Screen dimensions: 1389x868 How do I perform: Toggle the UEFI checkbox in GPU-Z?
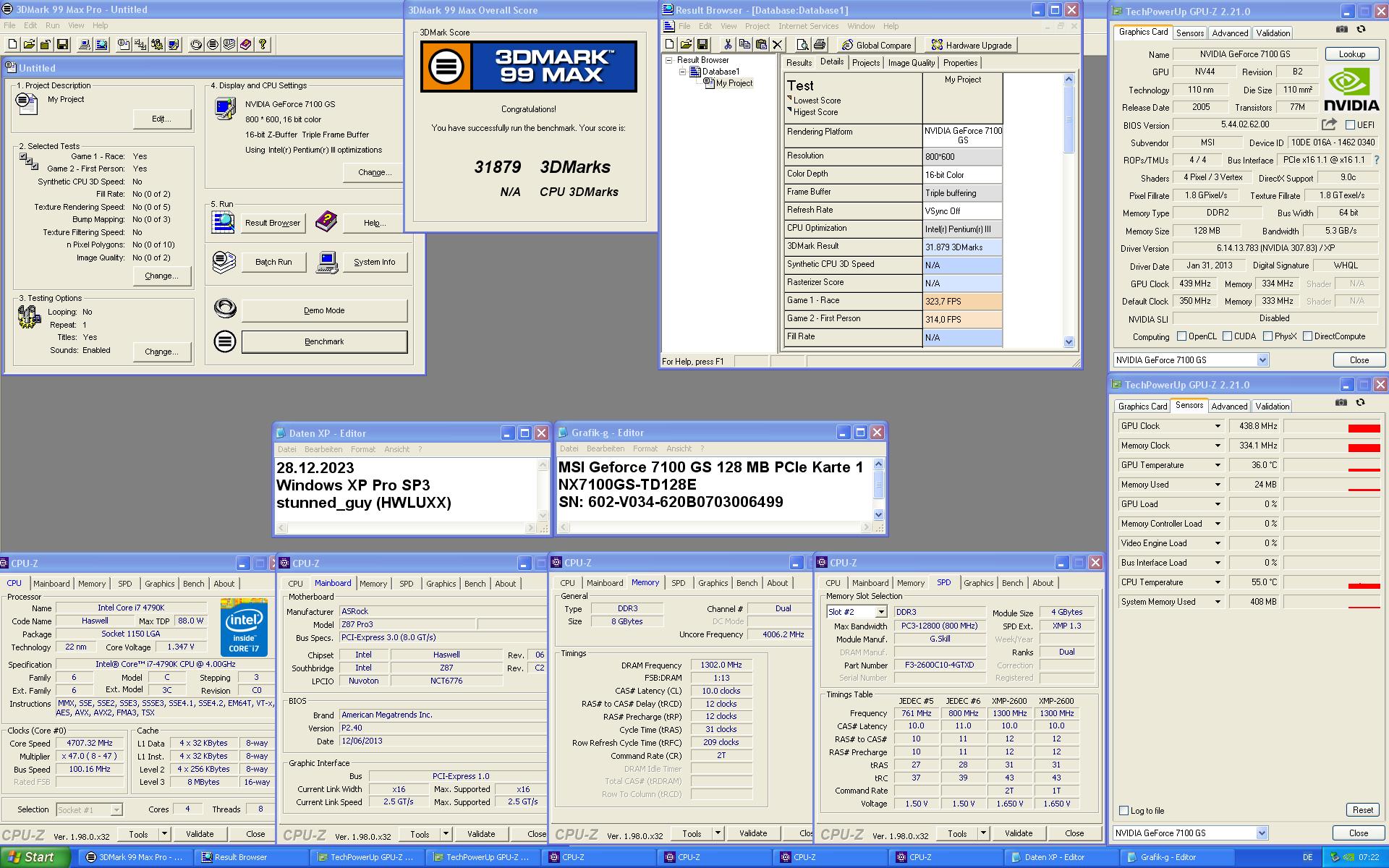click(1350, 125)
